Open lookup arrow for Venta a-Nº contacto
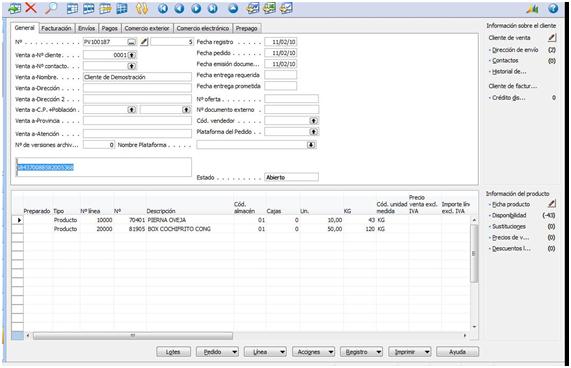This screenshot has height=368, width=571. point(132,66)
